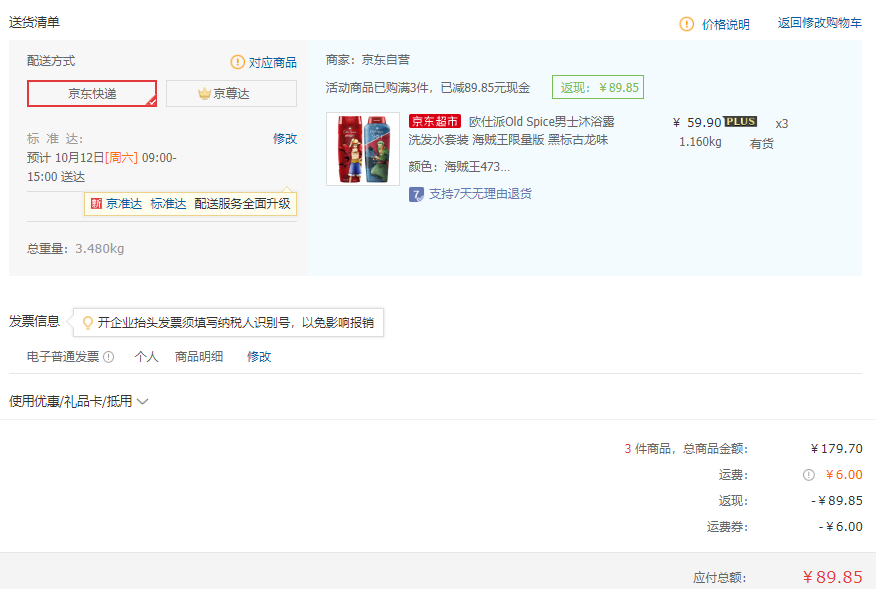Click the Old Spice product thumbnail
The width and height of the screenshot is (876, 589).
click(x=363, y=149)
